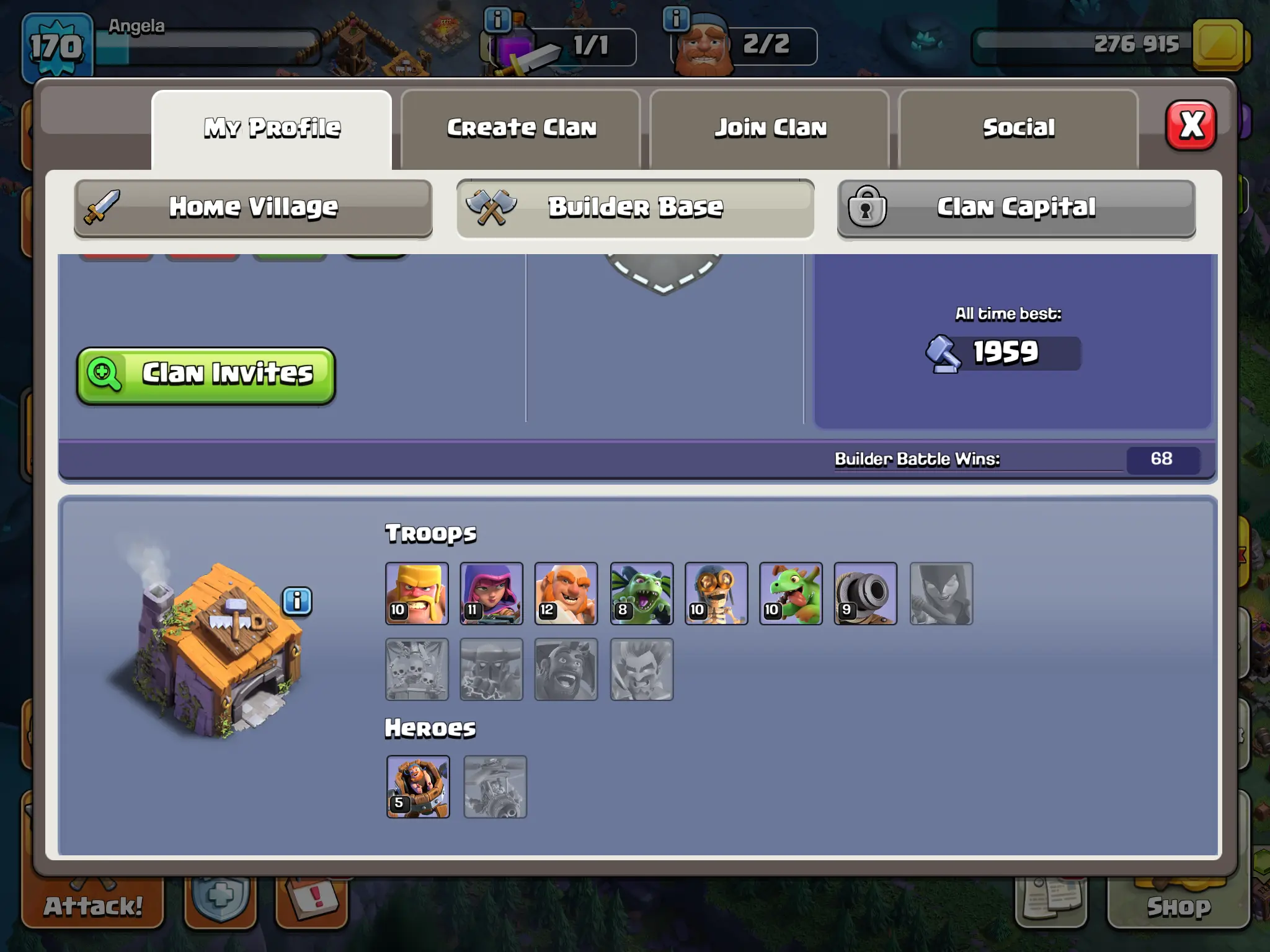Open the locked Clan Capital section

tap(1016, 208)
